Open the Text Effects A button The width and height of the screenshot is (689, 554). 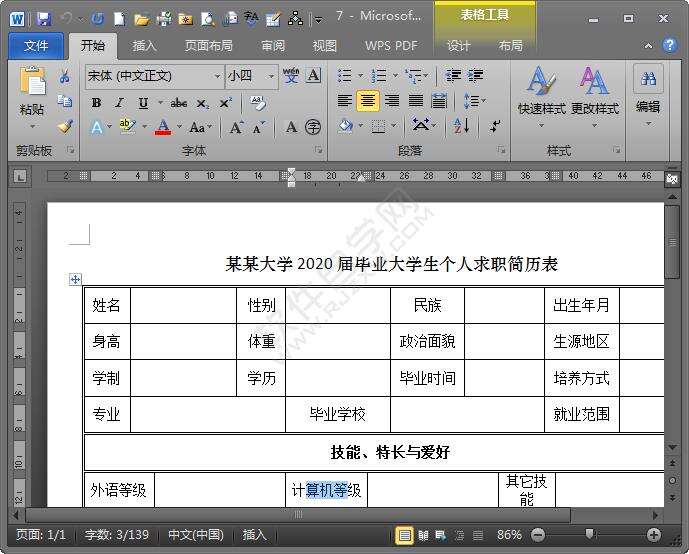pyautogui.click(x=96, y=127)
